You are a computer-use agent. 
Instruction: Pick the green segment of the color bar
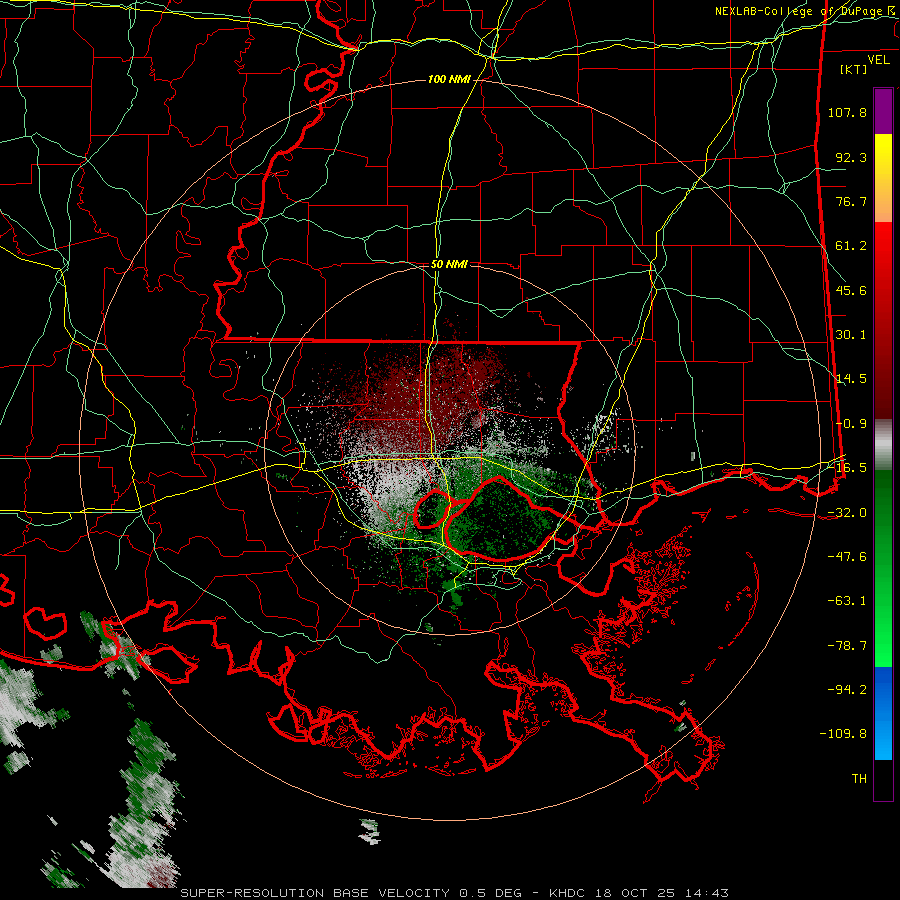click(883, 568)
